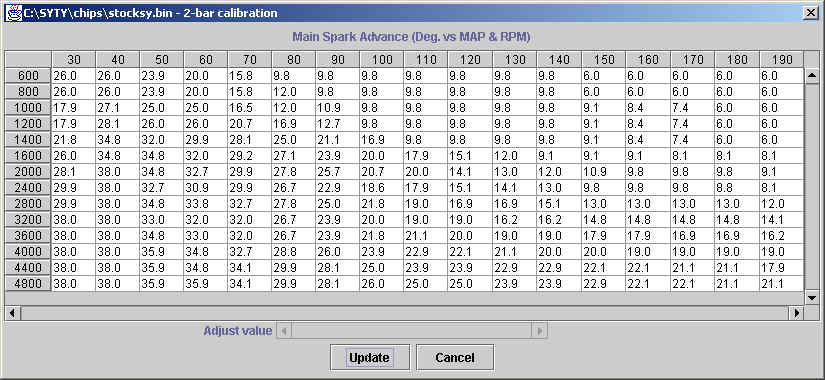Select the 50 MAP column header
The width and height of the screenshot is (825, 380).
point(162,59)
